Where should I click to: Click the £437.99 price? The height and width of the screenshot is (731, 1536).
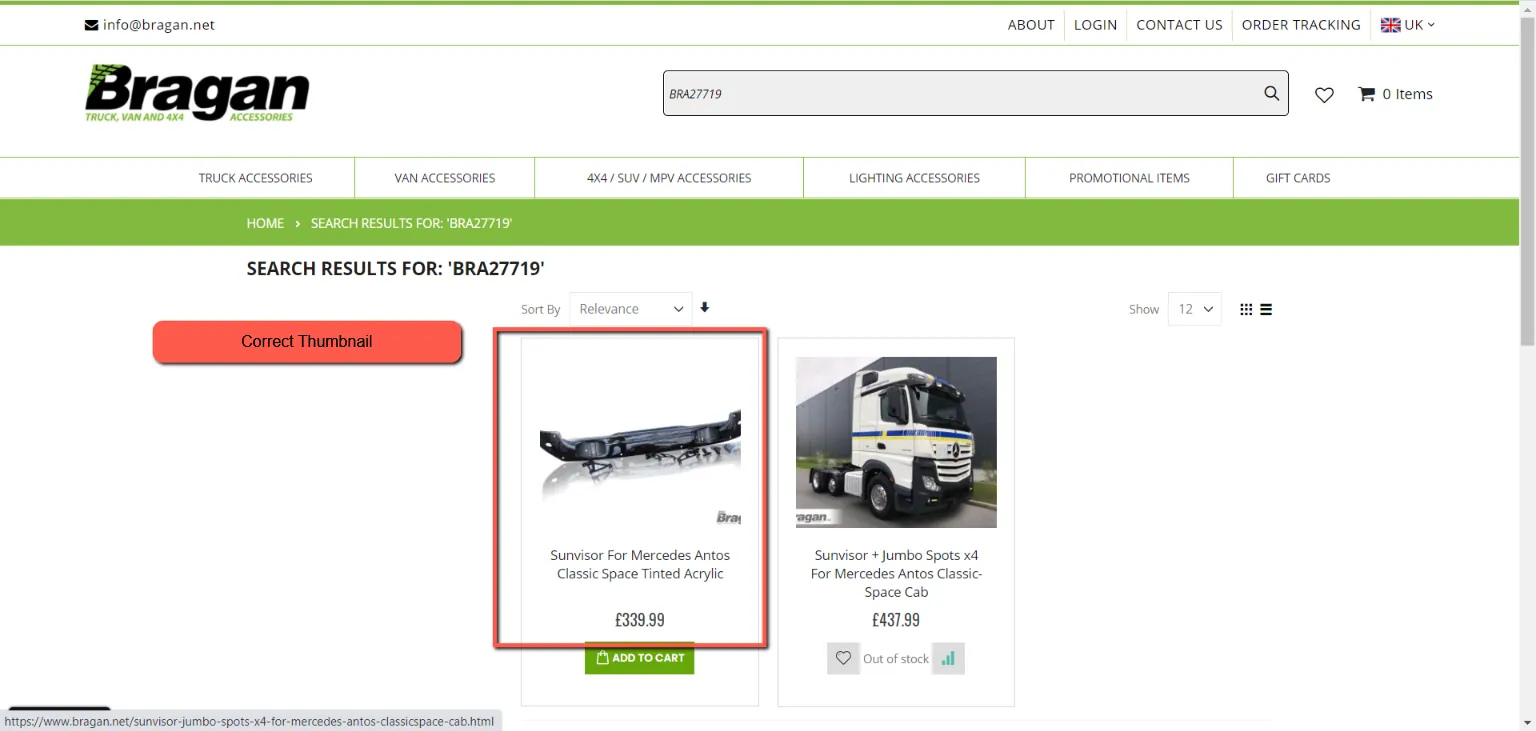point(896,620)
